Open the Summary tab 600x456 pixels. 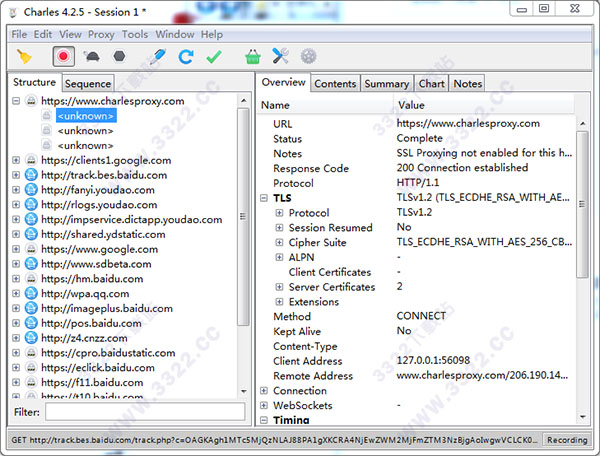coord(386,83)
